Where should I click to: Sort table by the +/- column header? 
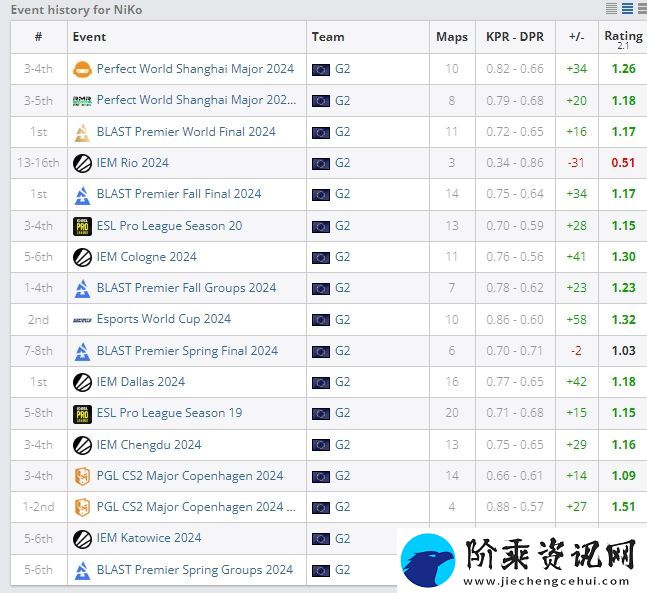tap(576, 37)
